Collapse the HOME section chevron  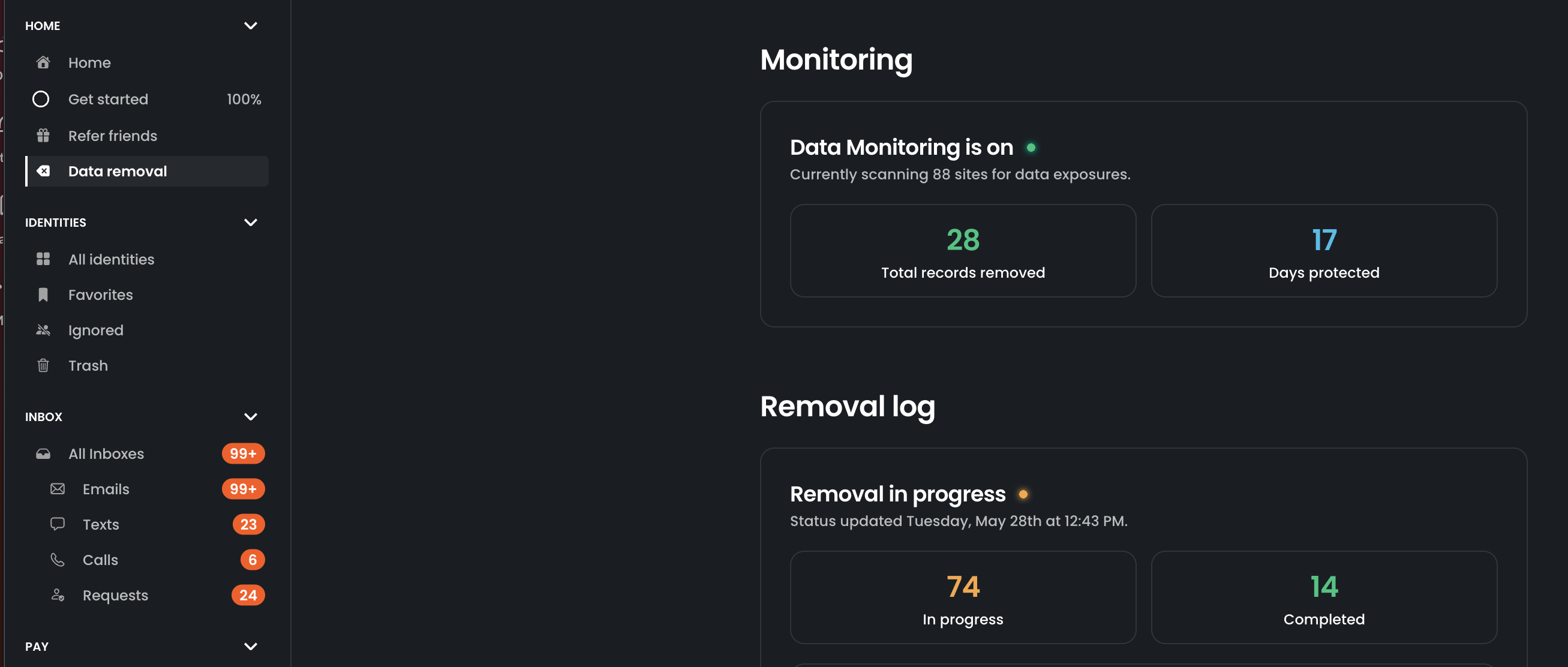tap(250, 26)
